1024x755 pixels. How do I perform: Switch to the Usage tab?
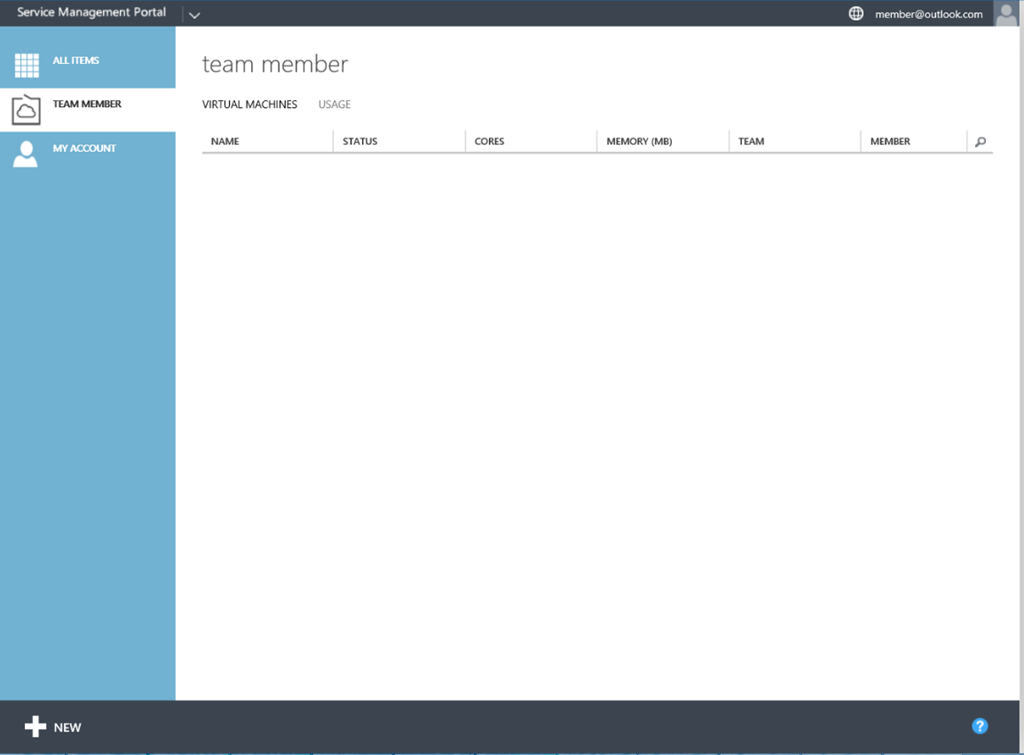[x=334, y=105]
